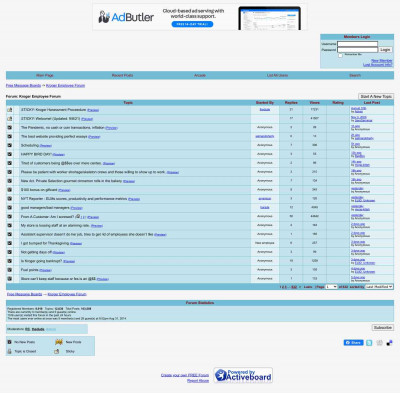Follow the Lost Account Info link

[378, 65]
